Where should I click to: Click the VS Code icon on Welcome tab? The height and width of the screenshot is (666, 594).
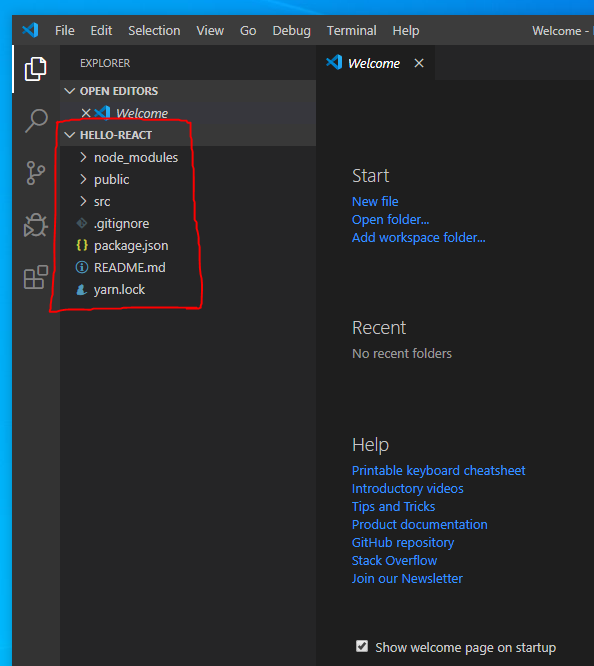(334, 62)
